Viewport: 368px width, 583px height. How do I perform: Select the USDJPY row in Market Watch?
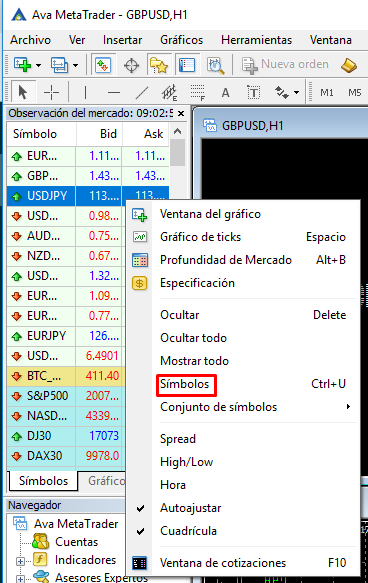tap(88, 196)
